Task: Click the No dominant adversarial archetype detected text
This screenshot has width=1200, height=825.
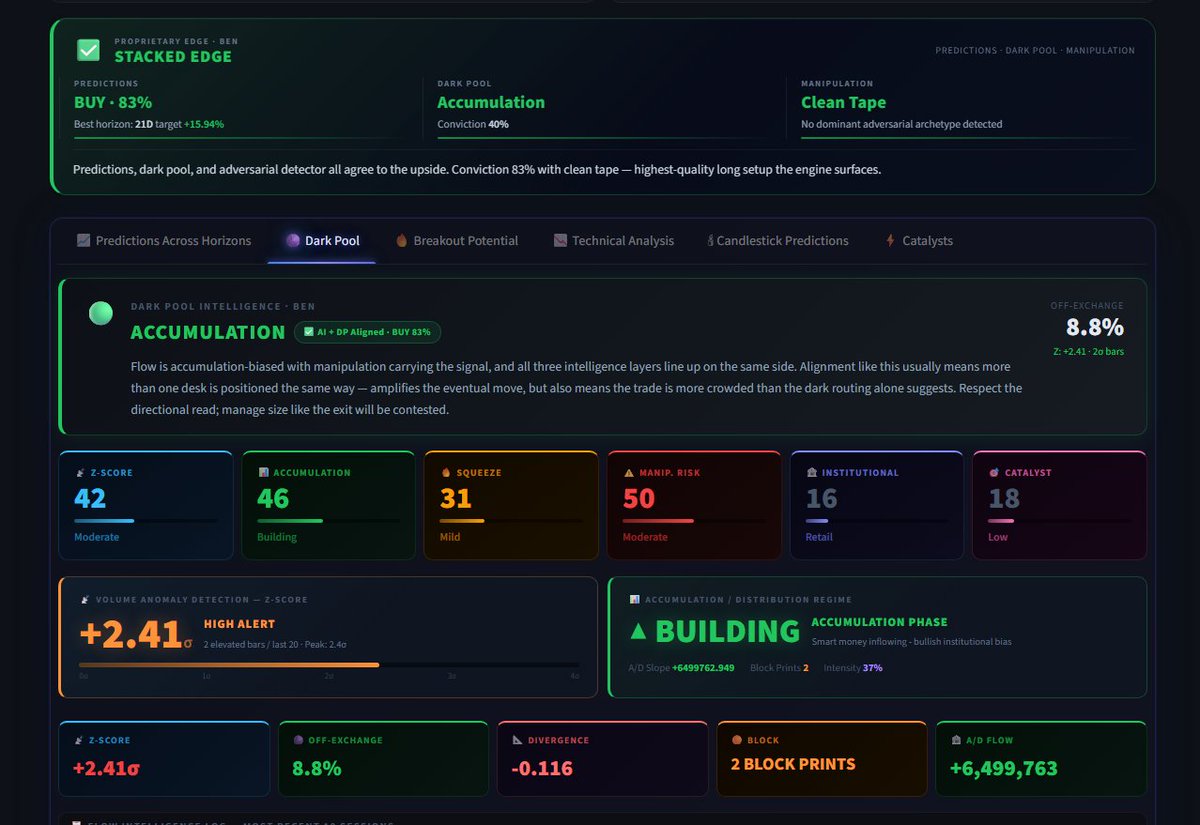Action: coord(901,124)
